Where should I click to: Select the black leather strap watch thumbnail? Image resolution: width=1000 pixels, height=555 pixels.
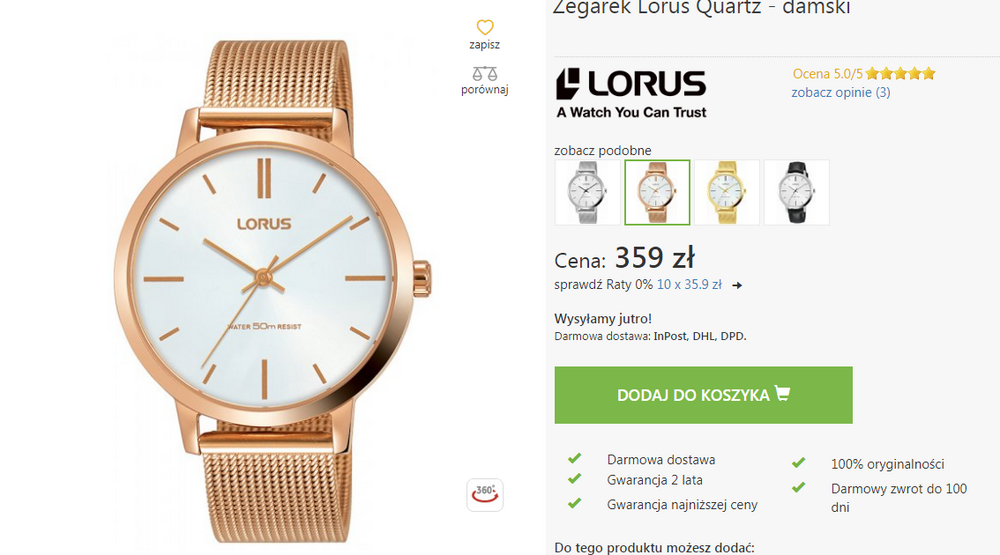coord(797,192)
